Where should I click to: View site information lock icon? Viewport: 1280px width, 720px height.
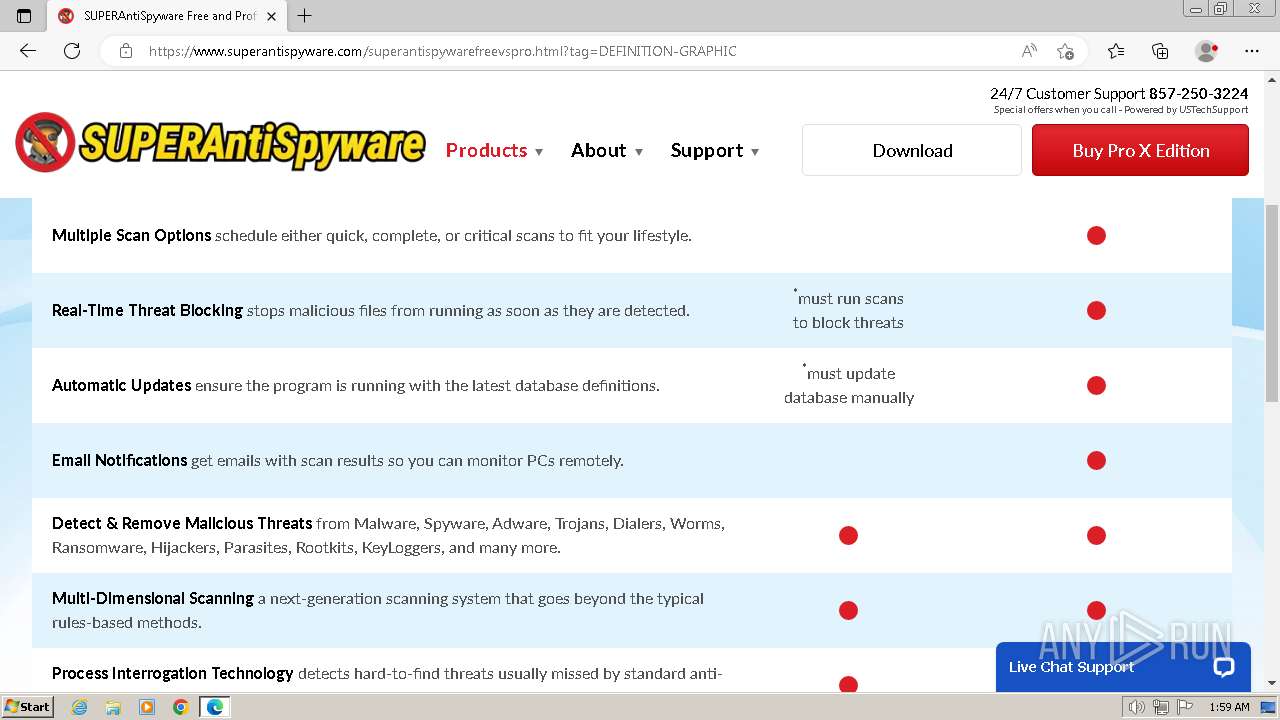126,51
